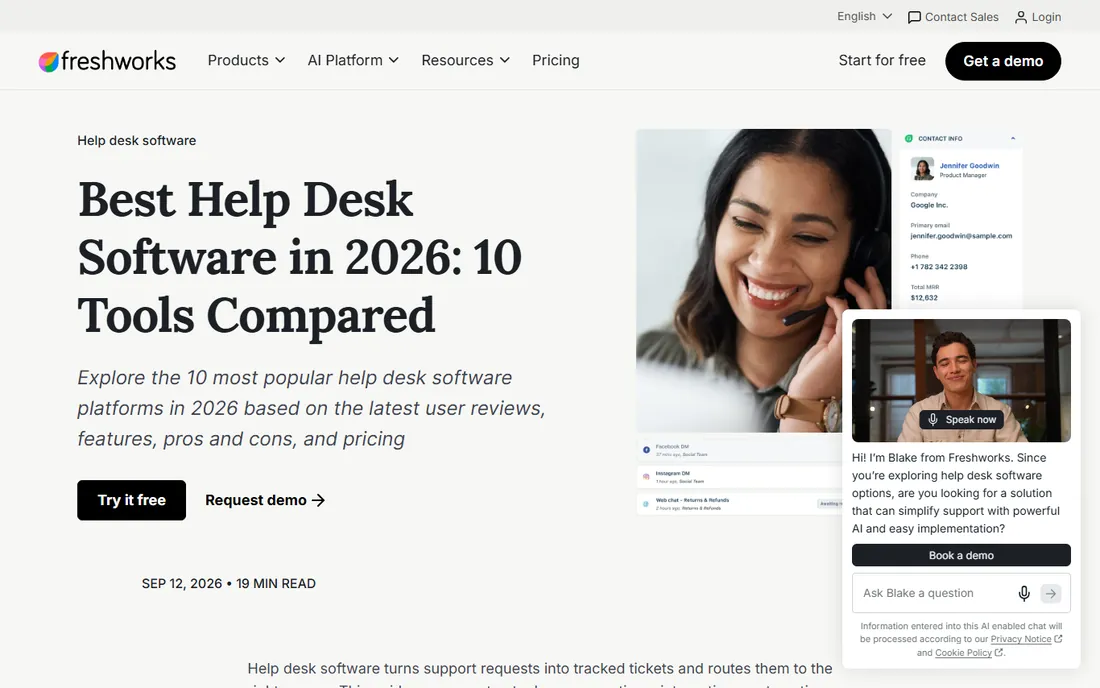This screenshot has height=688, width=1100.
Task: Click the jennifer.goodwin@sample.com email text
Action: coord(961,236)
